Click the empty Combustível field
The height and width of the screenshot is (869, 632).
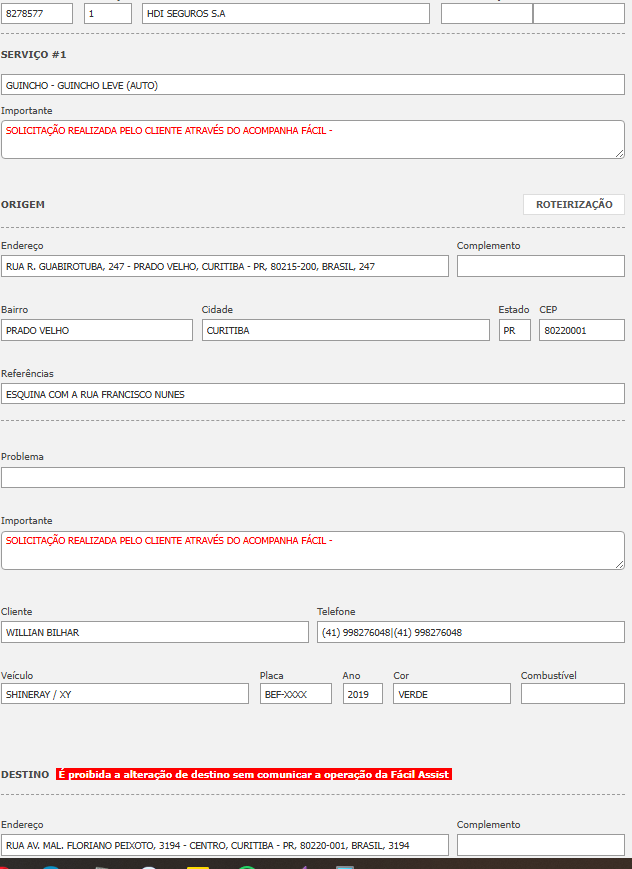[572, 694]
